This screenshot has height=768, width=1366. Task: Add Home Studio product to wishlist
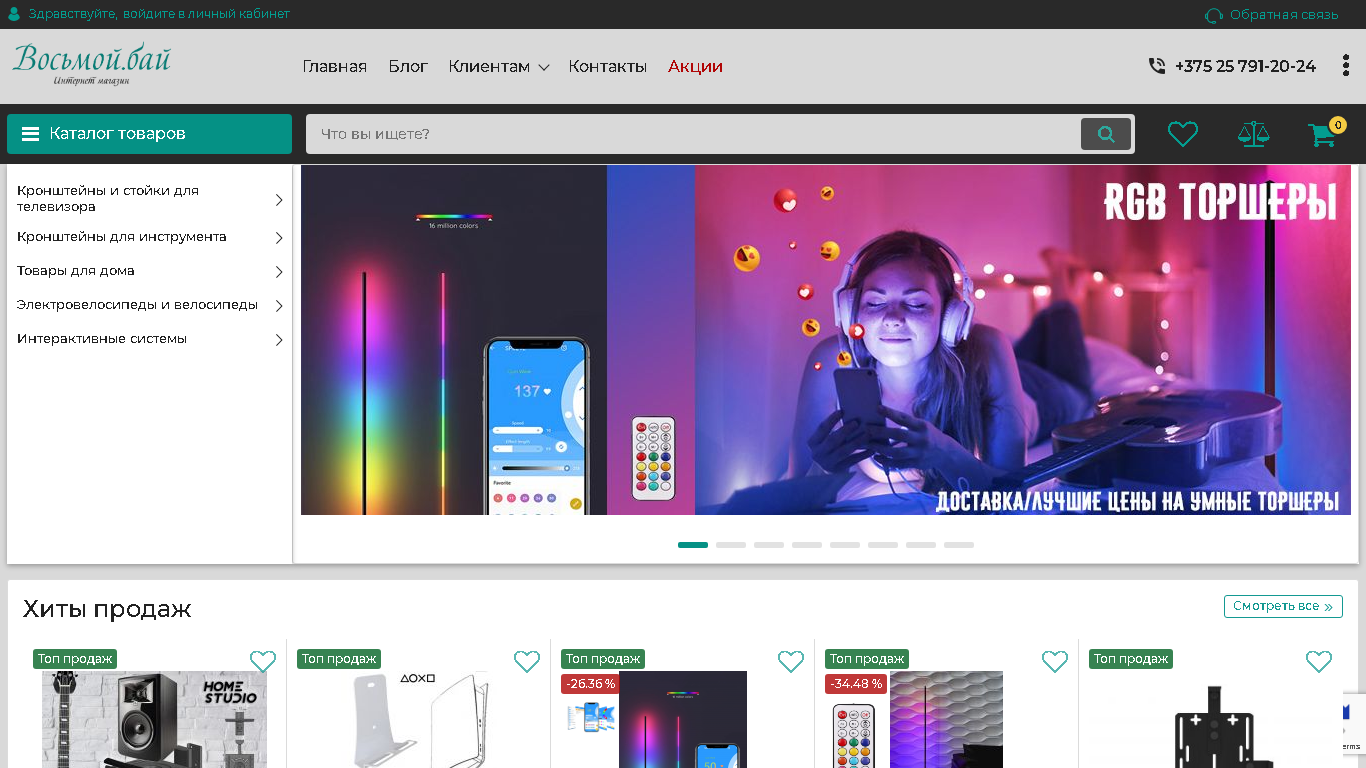pyautogui.click(x=263, y=661)
